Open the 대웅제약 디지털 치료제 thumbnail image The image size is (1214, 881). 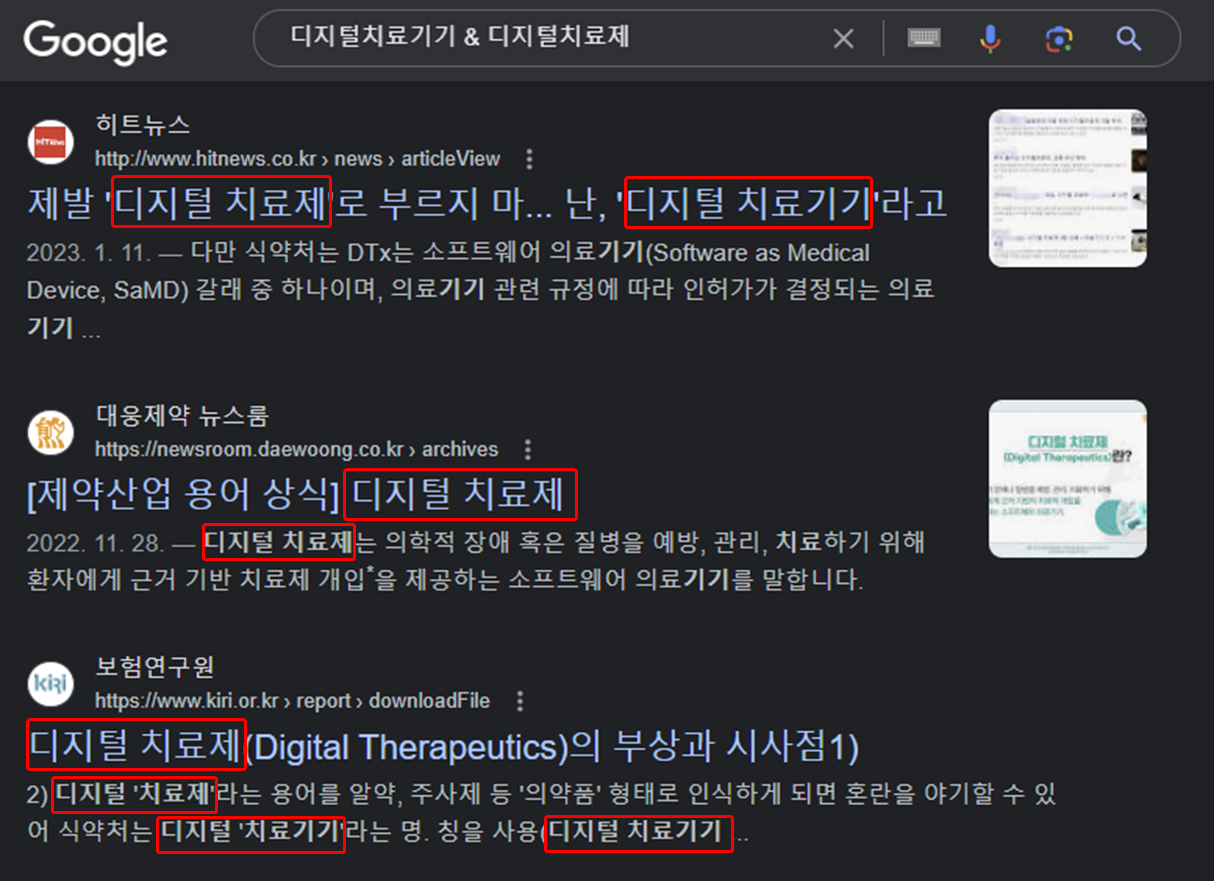(x=1068, y=479)
